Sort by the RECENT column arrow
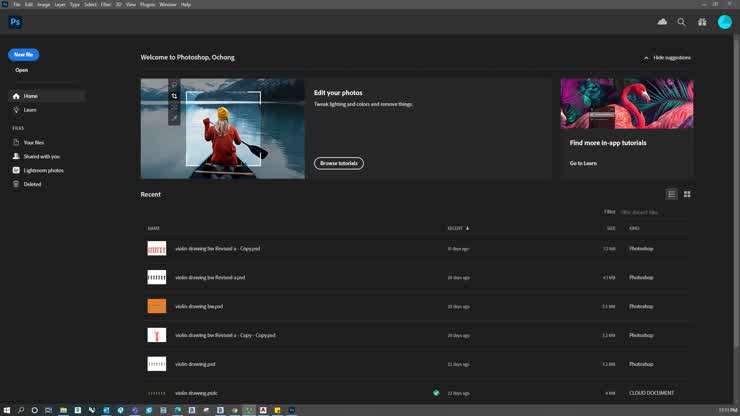740x416 pixels. (467, 228)
